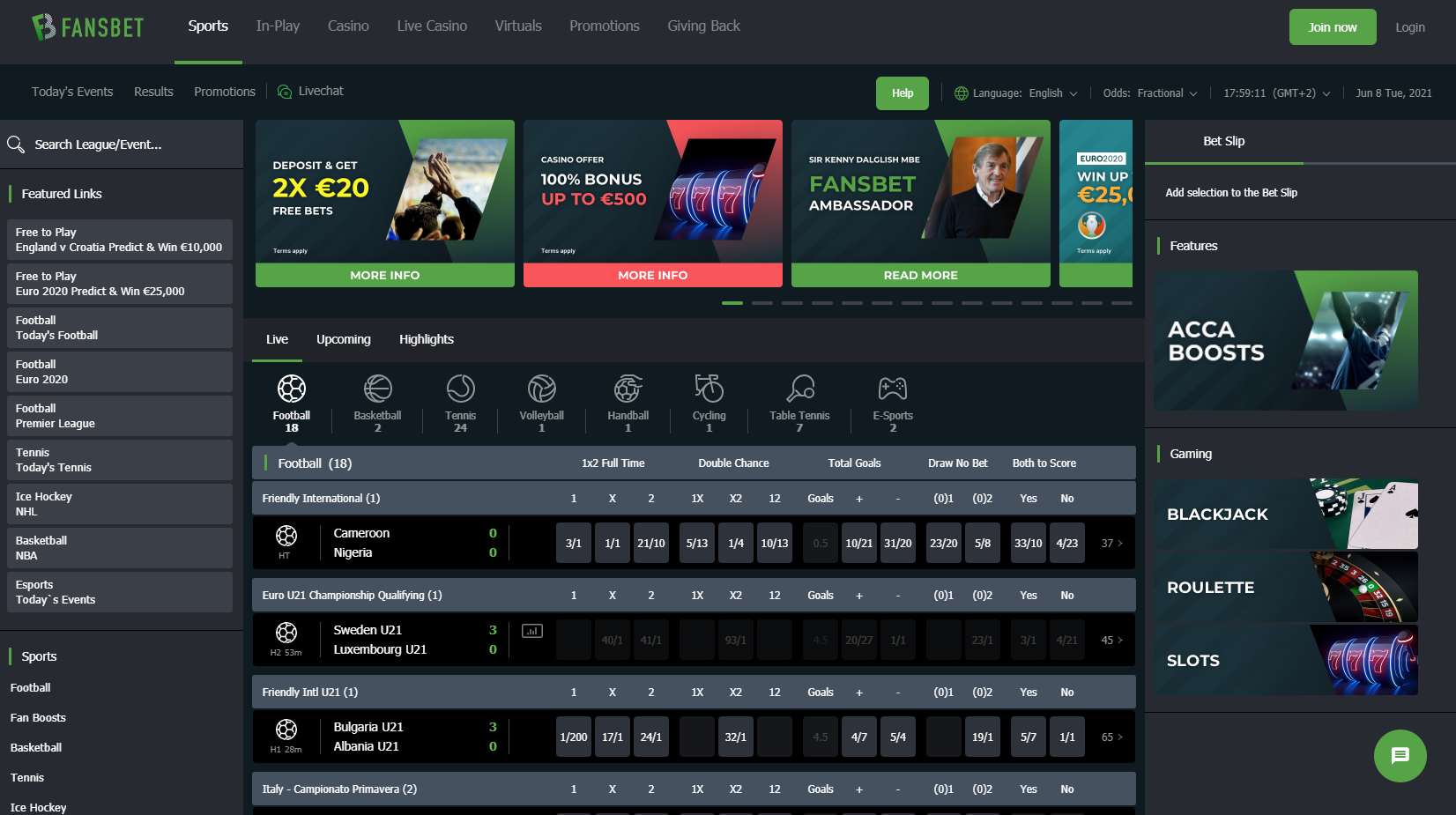Open Fan Boosts in Sports list
The height and width of the screenshot is (815, 1456).
coord(38,718)
